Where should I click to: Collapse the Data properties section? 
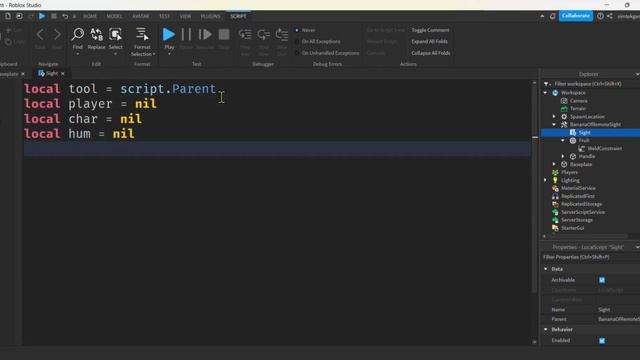coord(546,269)
